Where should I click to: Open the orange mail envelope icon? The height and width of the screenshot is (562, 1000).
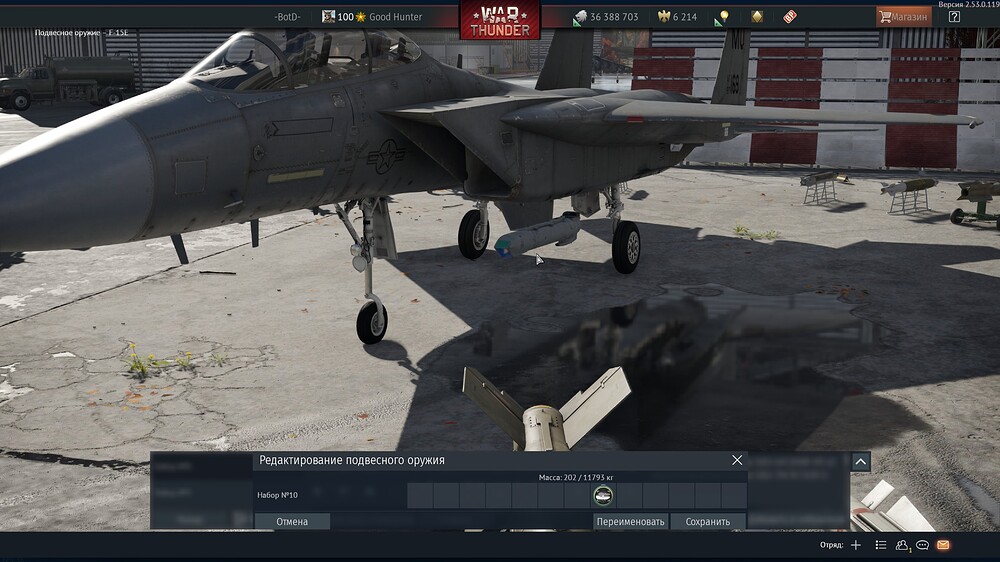[943, 545]
